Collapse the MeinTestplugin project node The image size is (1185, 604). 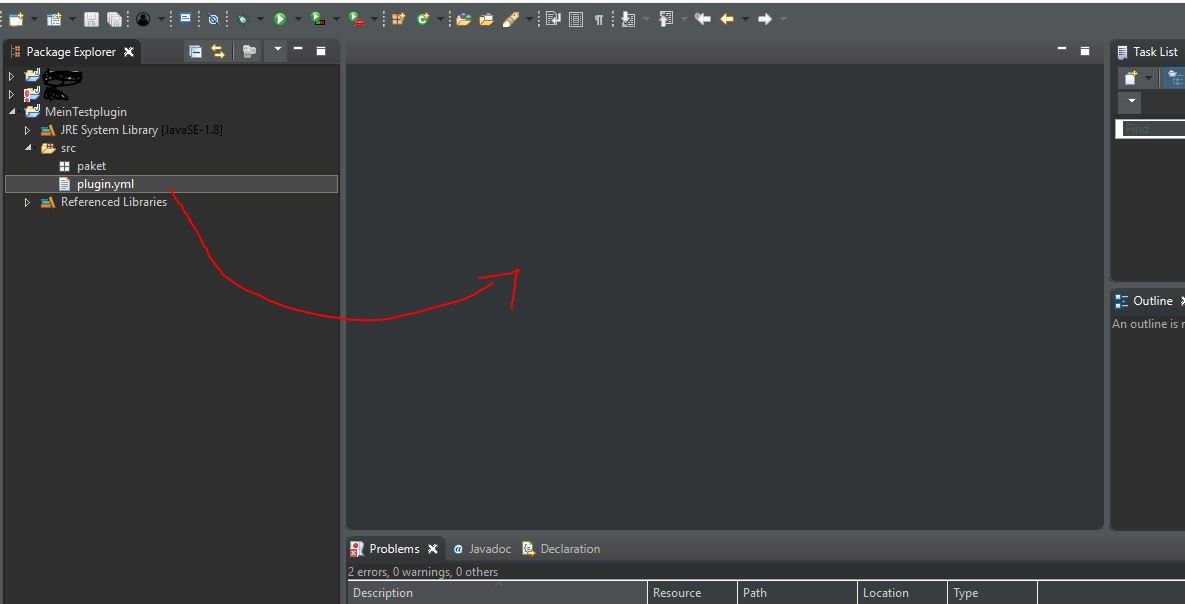click(x=11, y=112)
